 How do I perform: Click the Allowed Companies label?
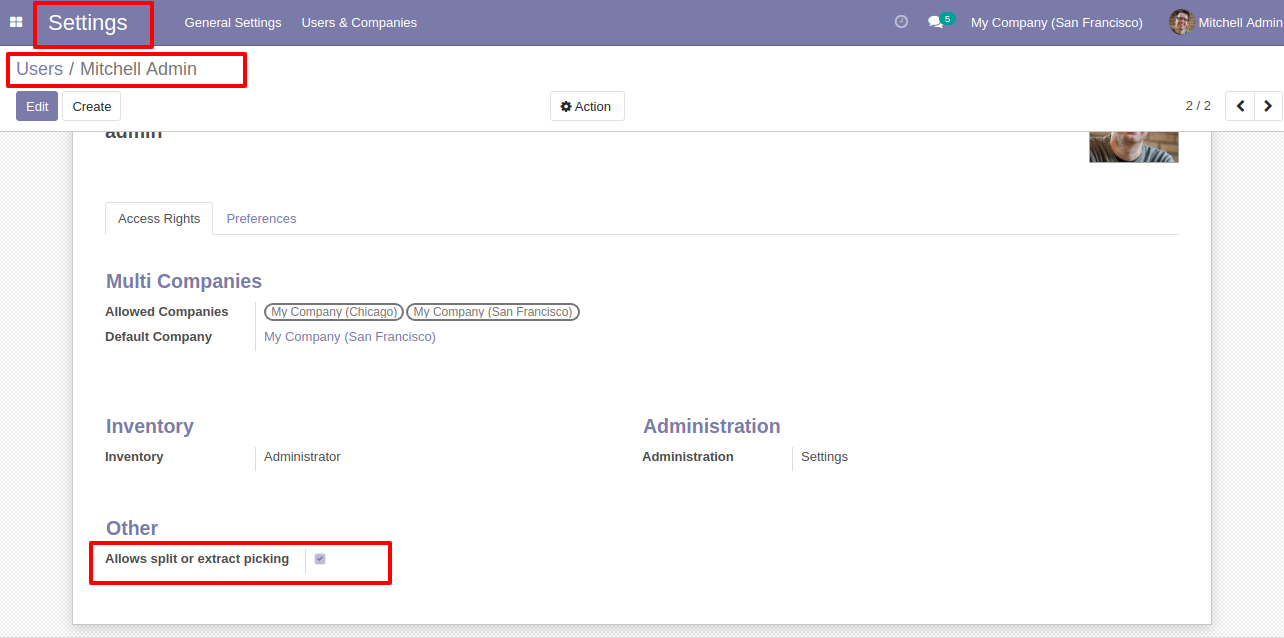167,312
